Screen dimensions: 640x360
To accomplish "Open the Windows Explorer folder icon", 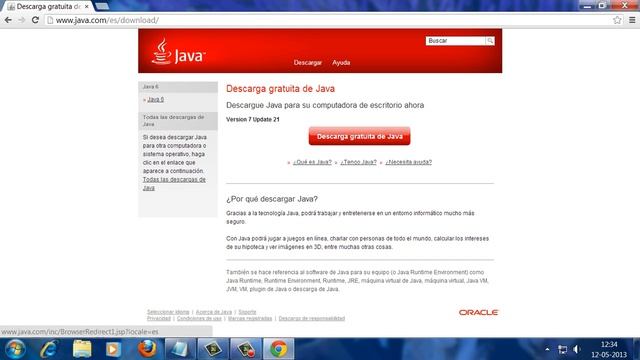I will tap(82, 349).
